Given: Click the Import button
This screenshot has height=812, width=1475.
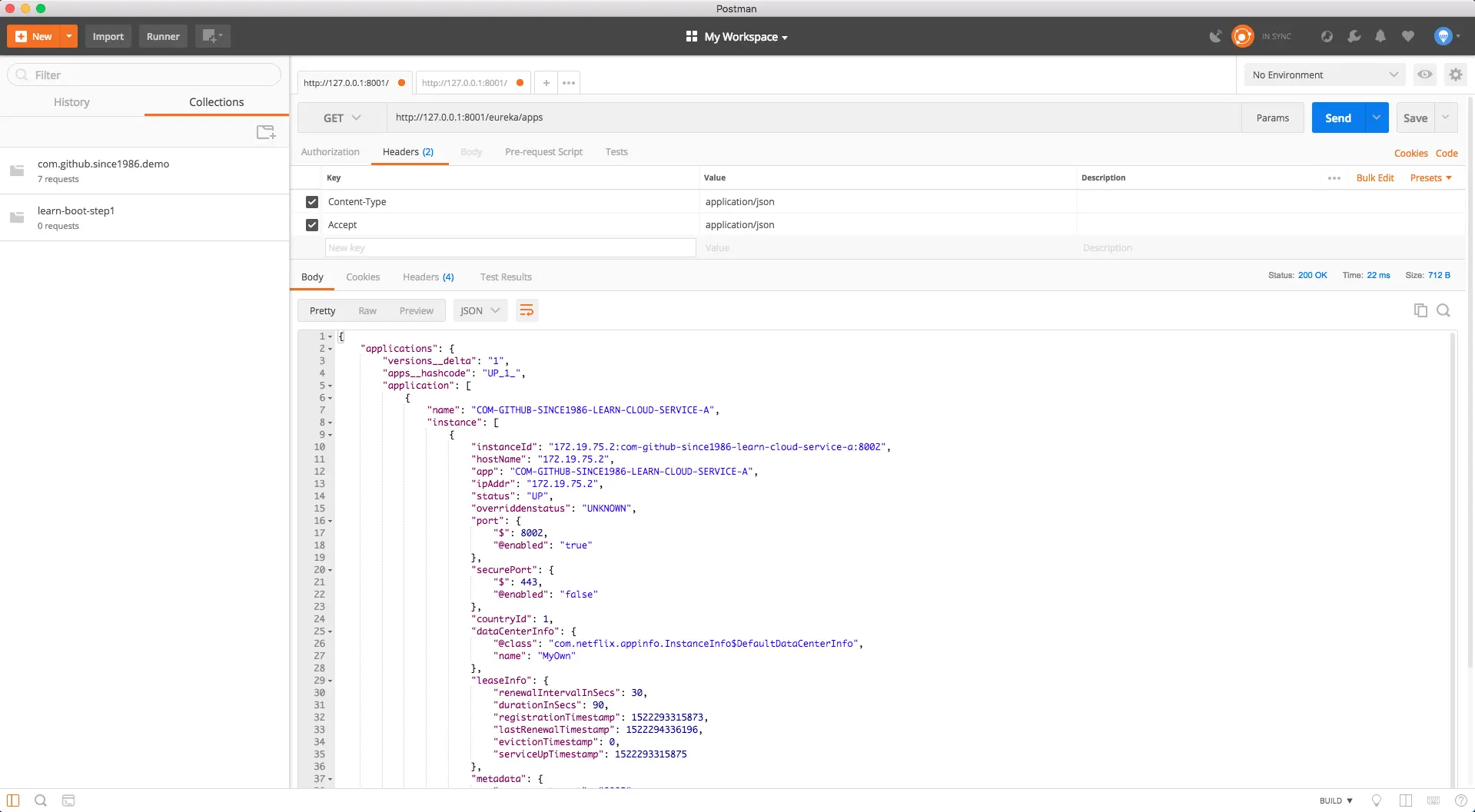Looking at the screenshot, I should (108, 36).
